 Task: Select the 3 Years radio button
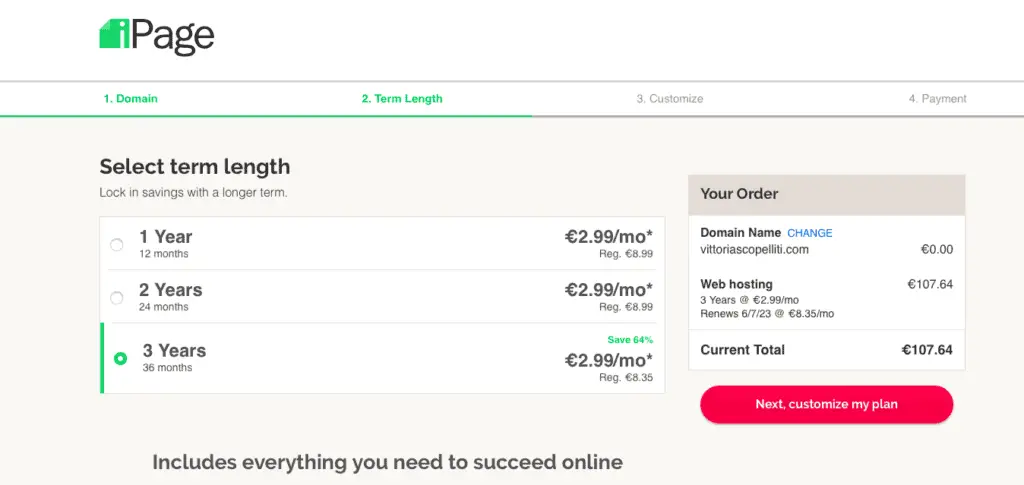(120, 358)
